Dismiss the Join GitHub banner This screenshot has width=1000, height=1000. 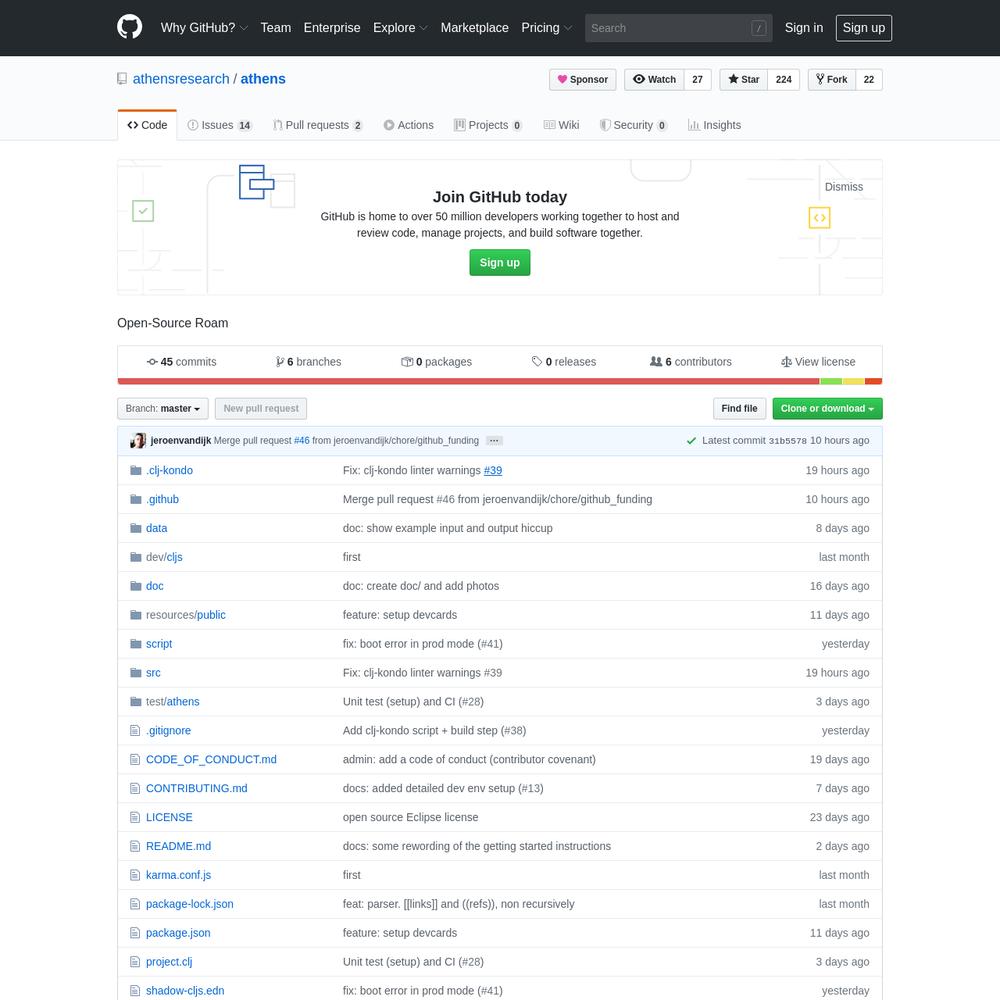[x=843, y=187]
